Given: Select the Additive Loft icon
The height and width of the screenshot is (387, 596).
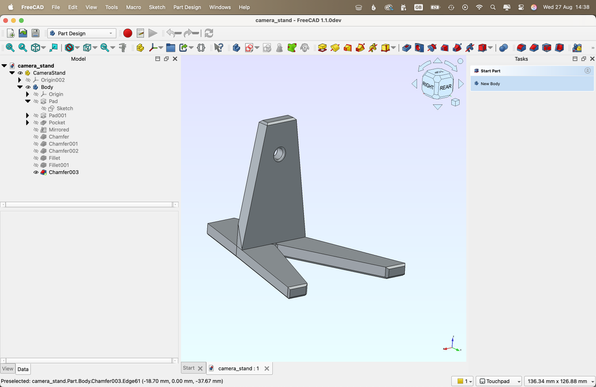Looking at the screenshot, I should (347, 48).
